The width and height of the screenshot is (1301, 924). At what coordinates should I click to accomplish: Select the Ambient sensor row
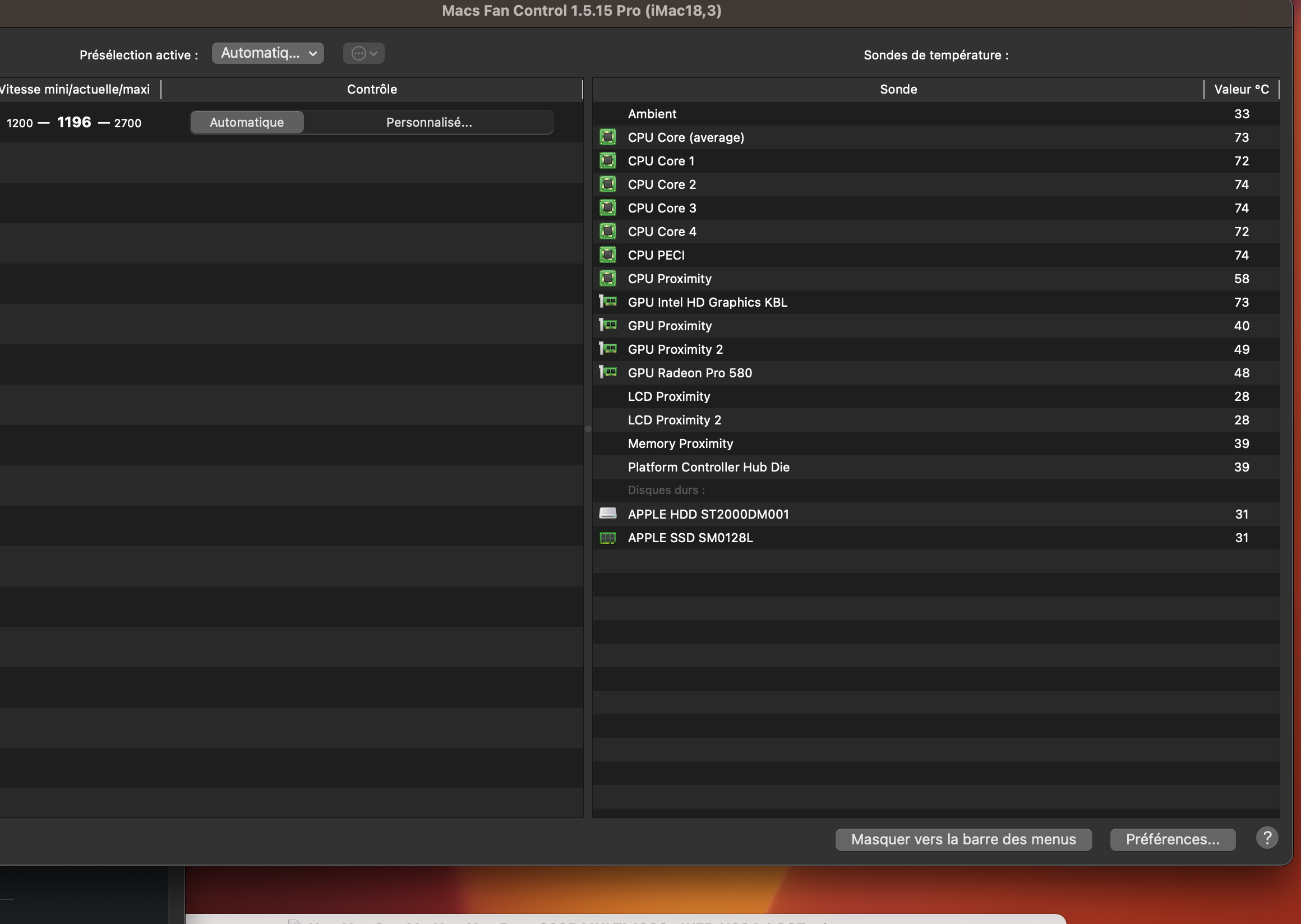(652, 114)
